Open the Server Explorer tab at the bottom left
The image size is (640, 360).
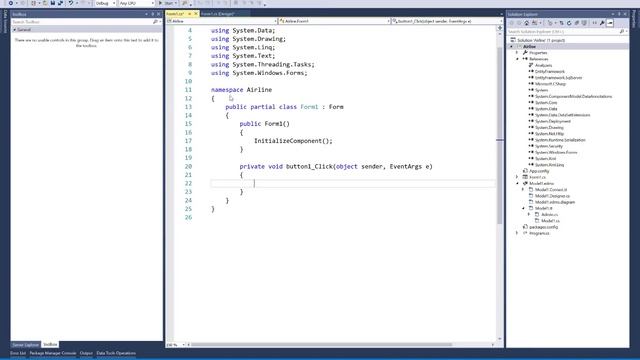click(x=25, y=345)
